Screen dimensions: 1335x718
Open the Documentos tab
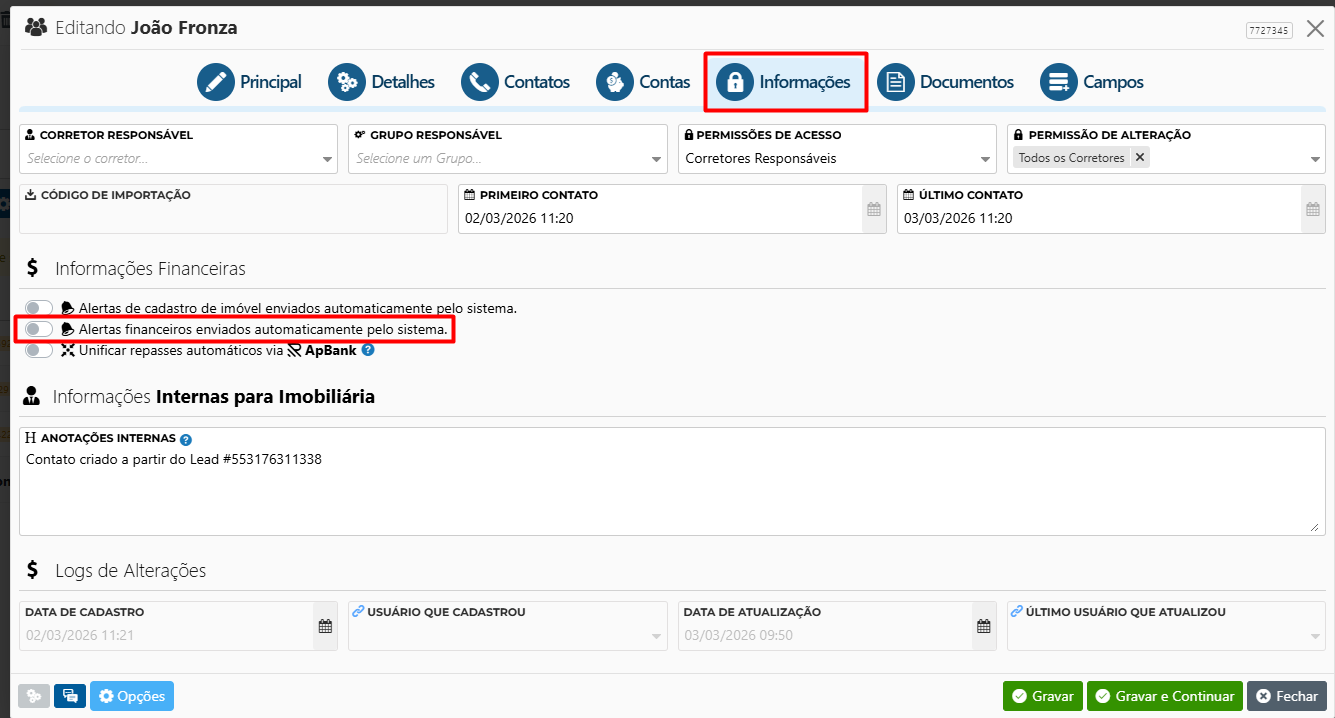[945, 82]
